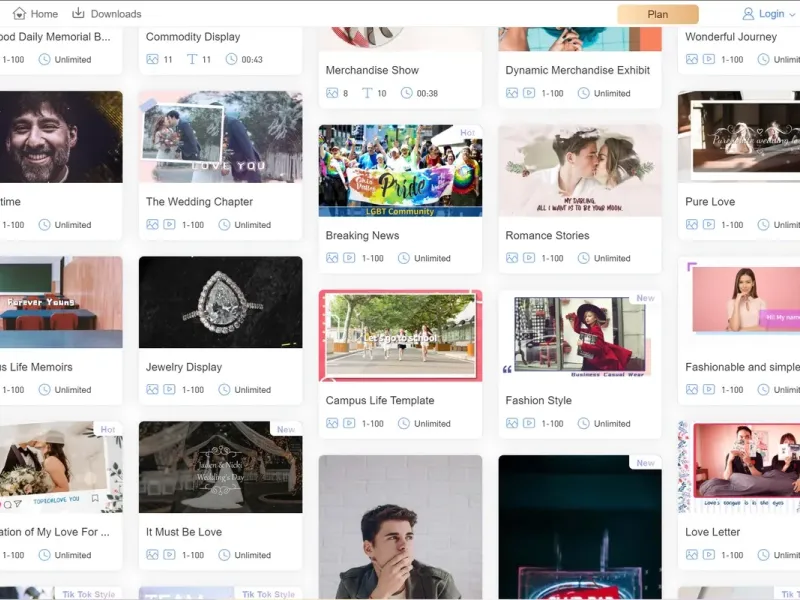
Task: Open the Fashion Style template thumbnail
Action: click(580, 336)
